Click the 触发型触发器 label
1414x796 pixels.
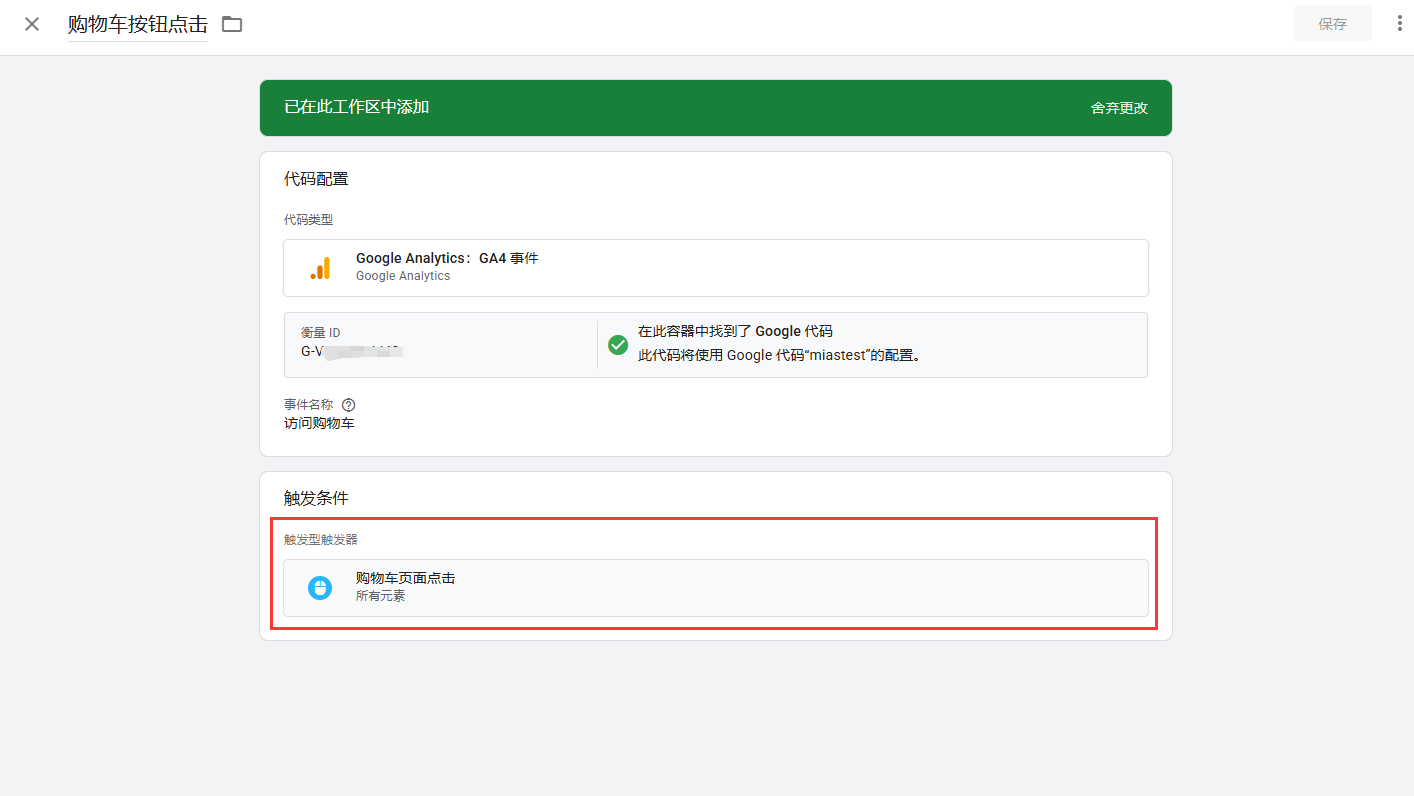point(320,540)
